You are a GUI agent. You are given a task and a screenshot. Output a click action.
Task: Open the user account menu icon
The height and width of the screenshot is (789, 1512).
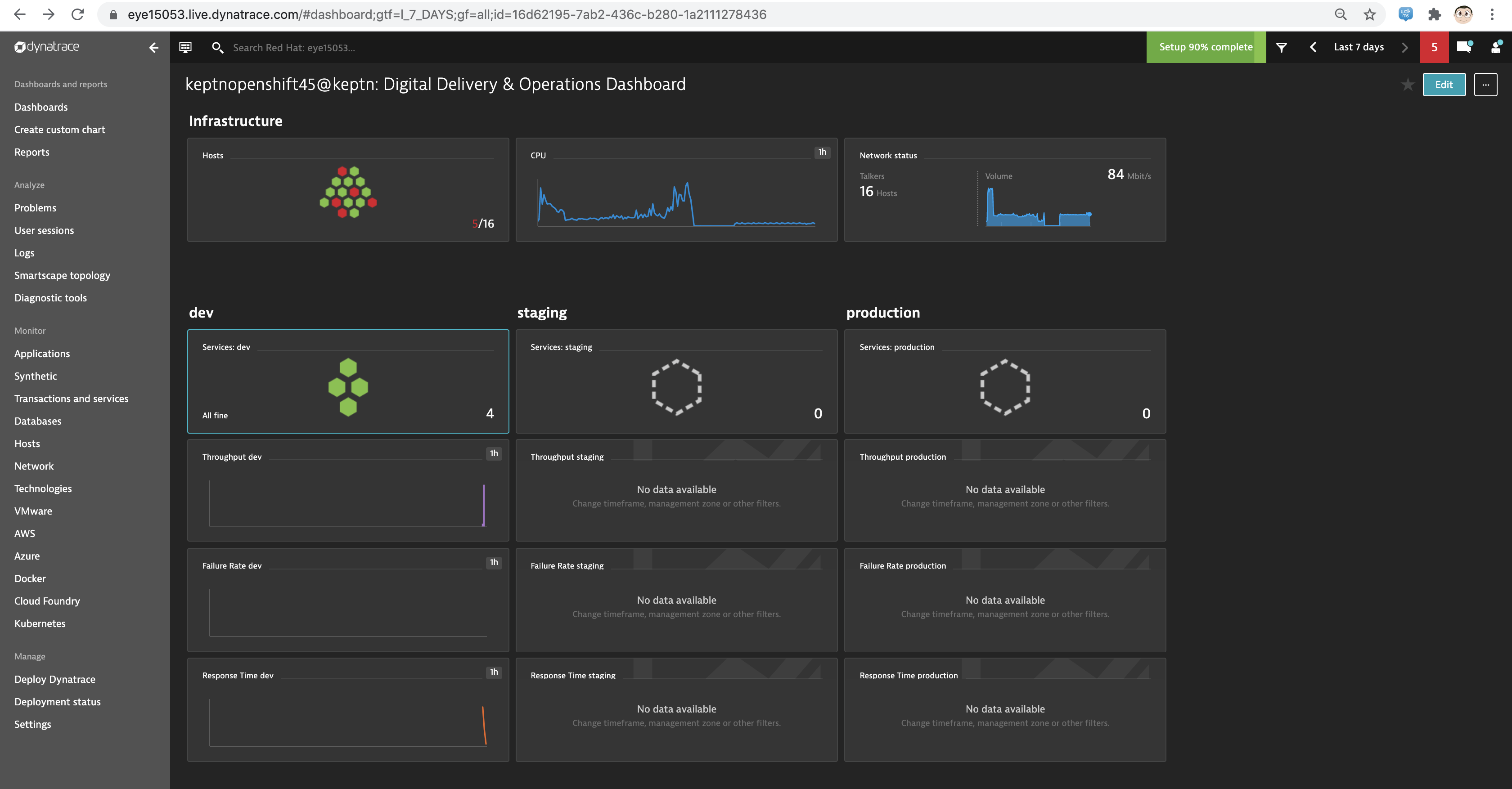pos(1496,47)
